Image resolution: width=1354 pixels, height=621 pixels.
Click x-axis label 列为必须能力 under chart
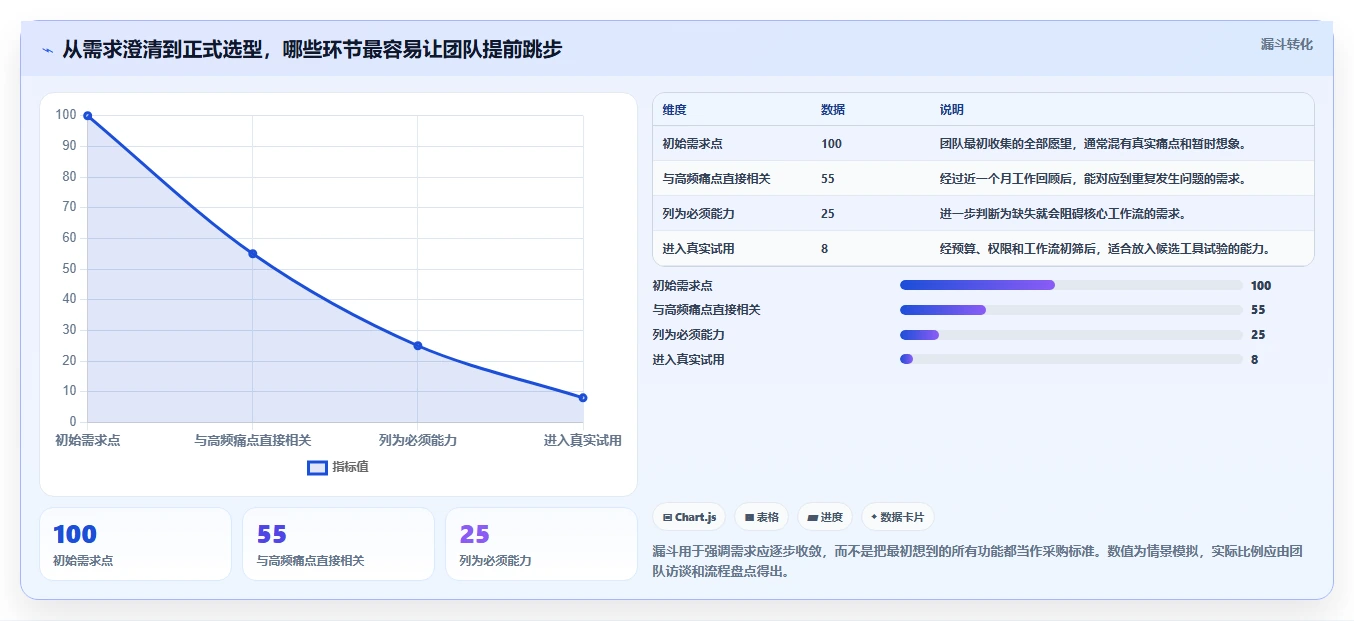pyautogui.click(x=418, y=440)
